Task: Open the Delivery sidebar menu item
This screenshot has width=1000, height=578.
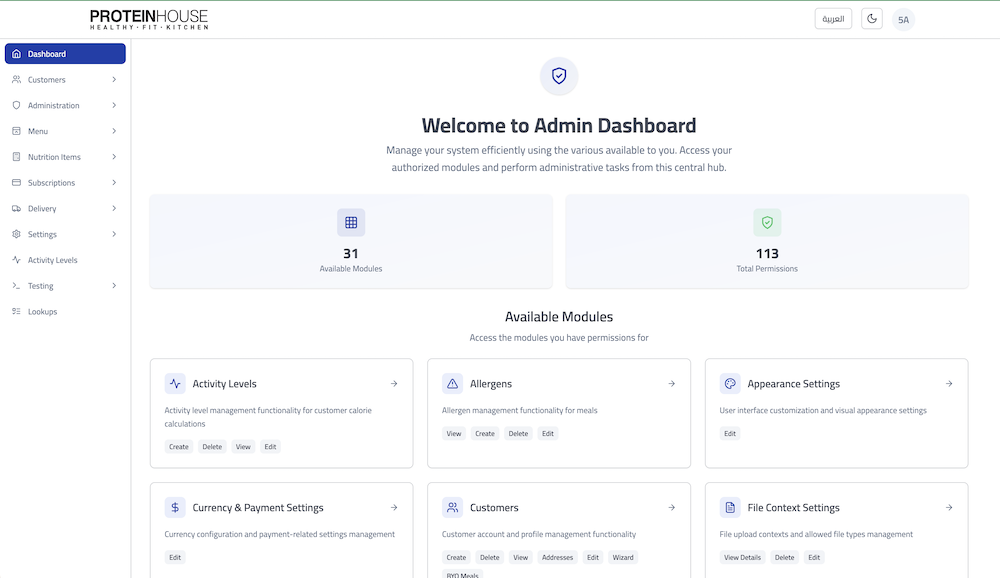Action: coord(42,209)
